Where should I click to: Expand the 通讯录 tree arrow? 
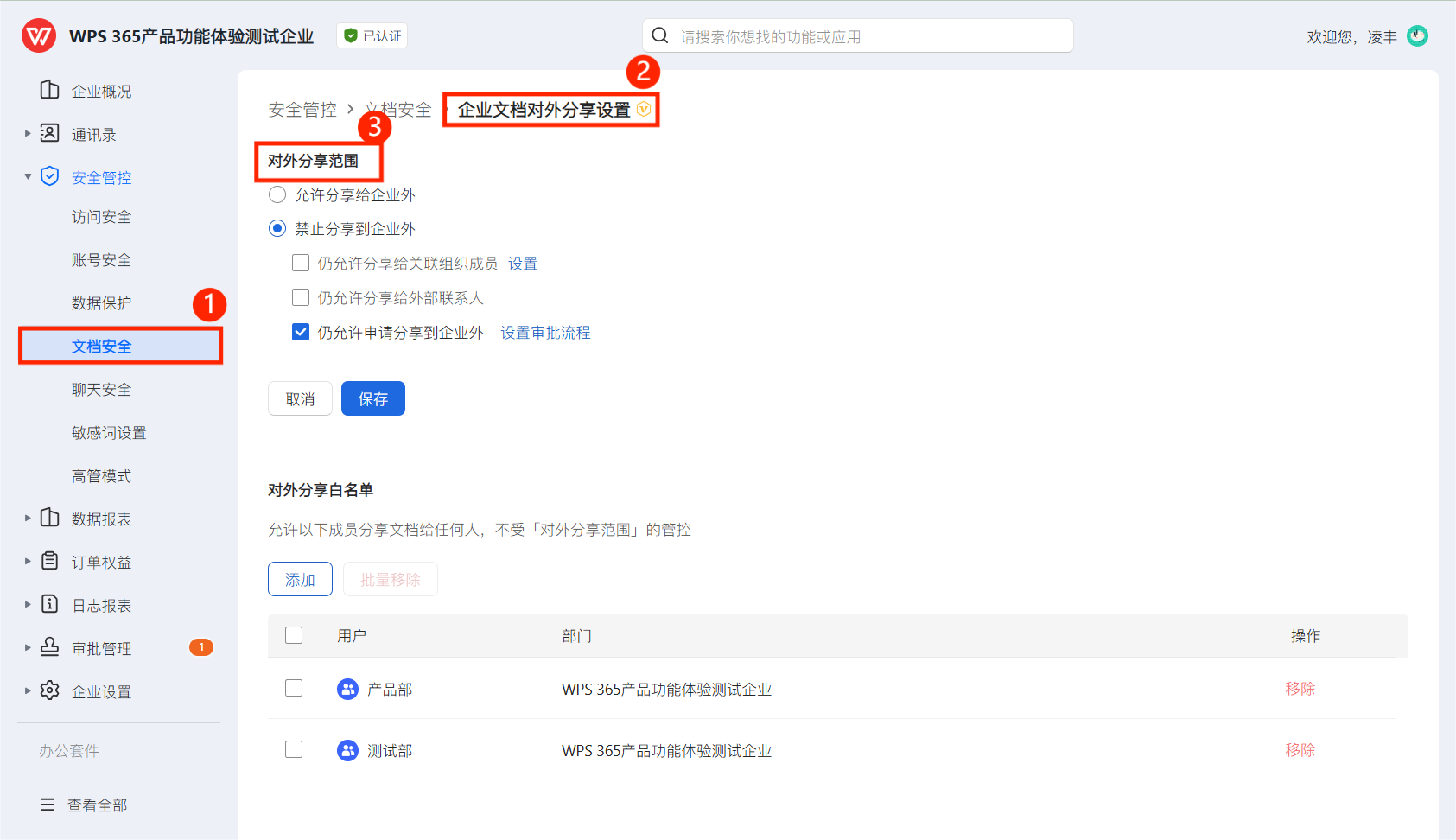click(28, 133)
